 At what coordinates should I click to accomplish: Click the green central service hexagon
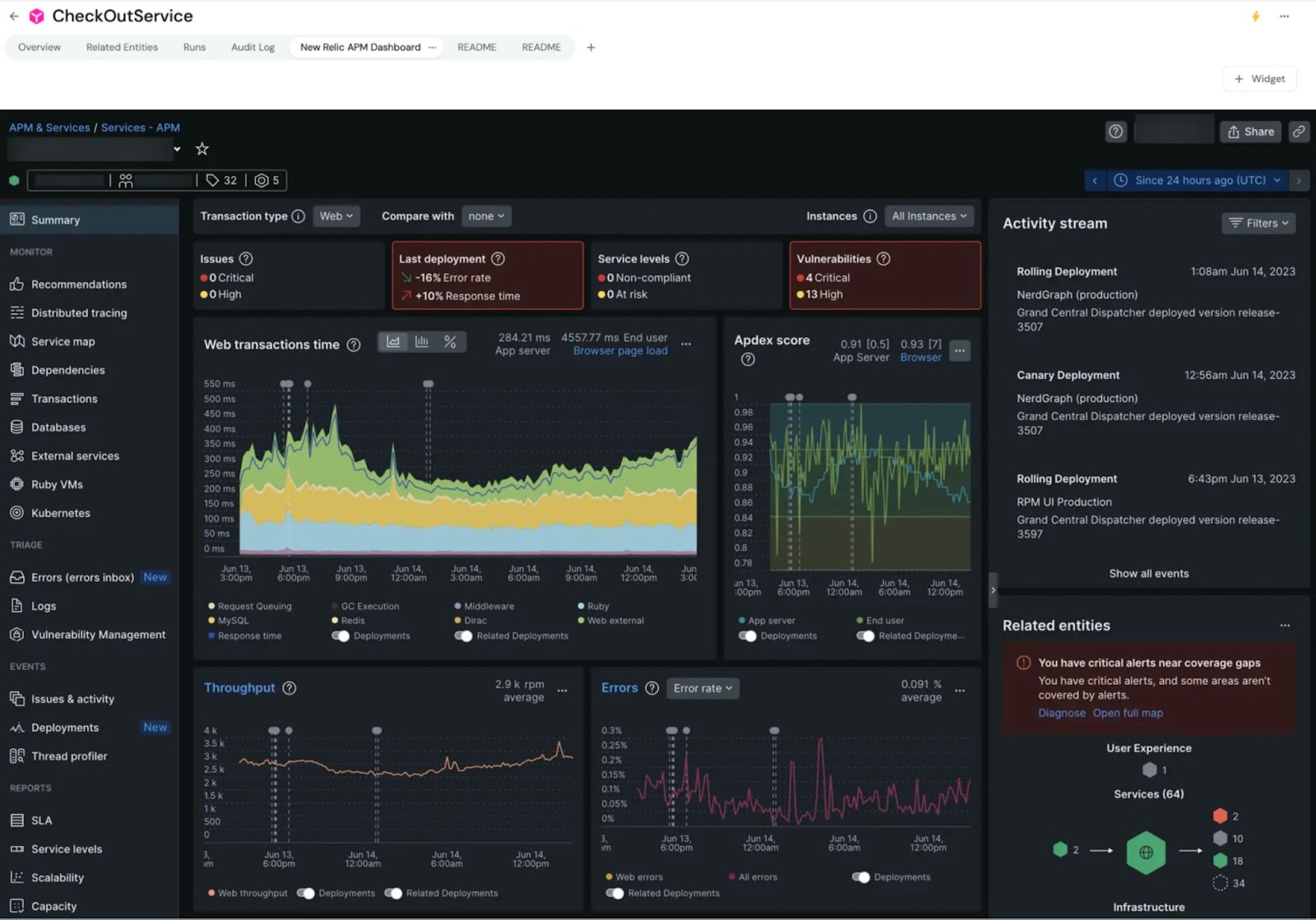click(x=1146, y=853)
